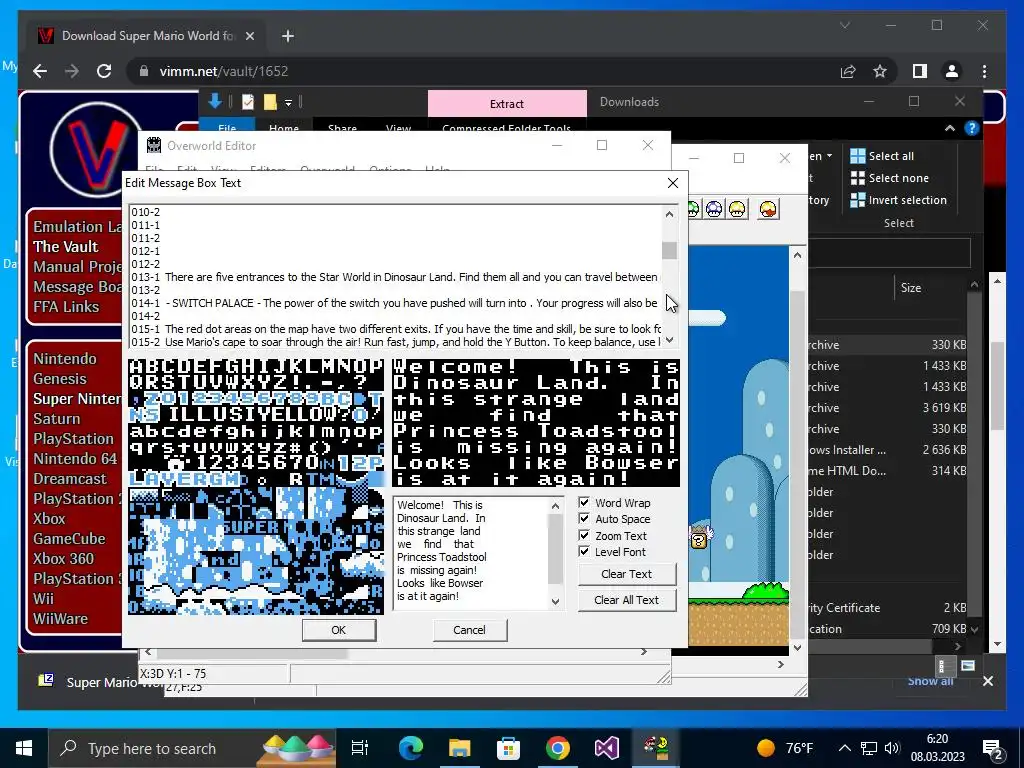Click the Properties icon in Explorer quick access toolbar
The image size is (1024, 768).
[248, 102]
